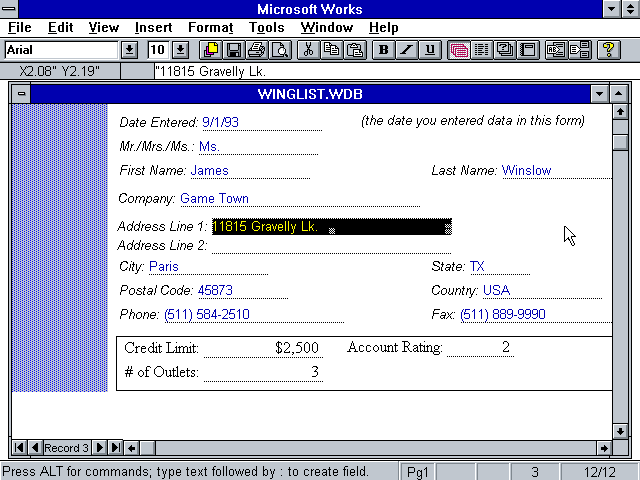Open the Tools menu
Image resolution: width=640 pixels, height=480 pixels.
pyautogui.click(x=267, y=27)
